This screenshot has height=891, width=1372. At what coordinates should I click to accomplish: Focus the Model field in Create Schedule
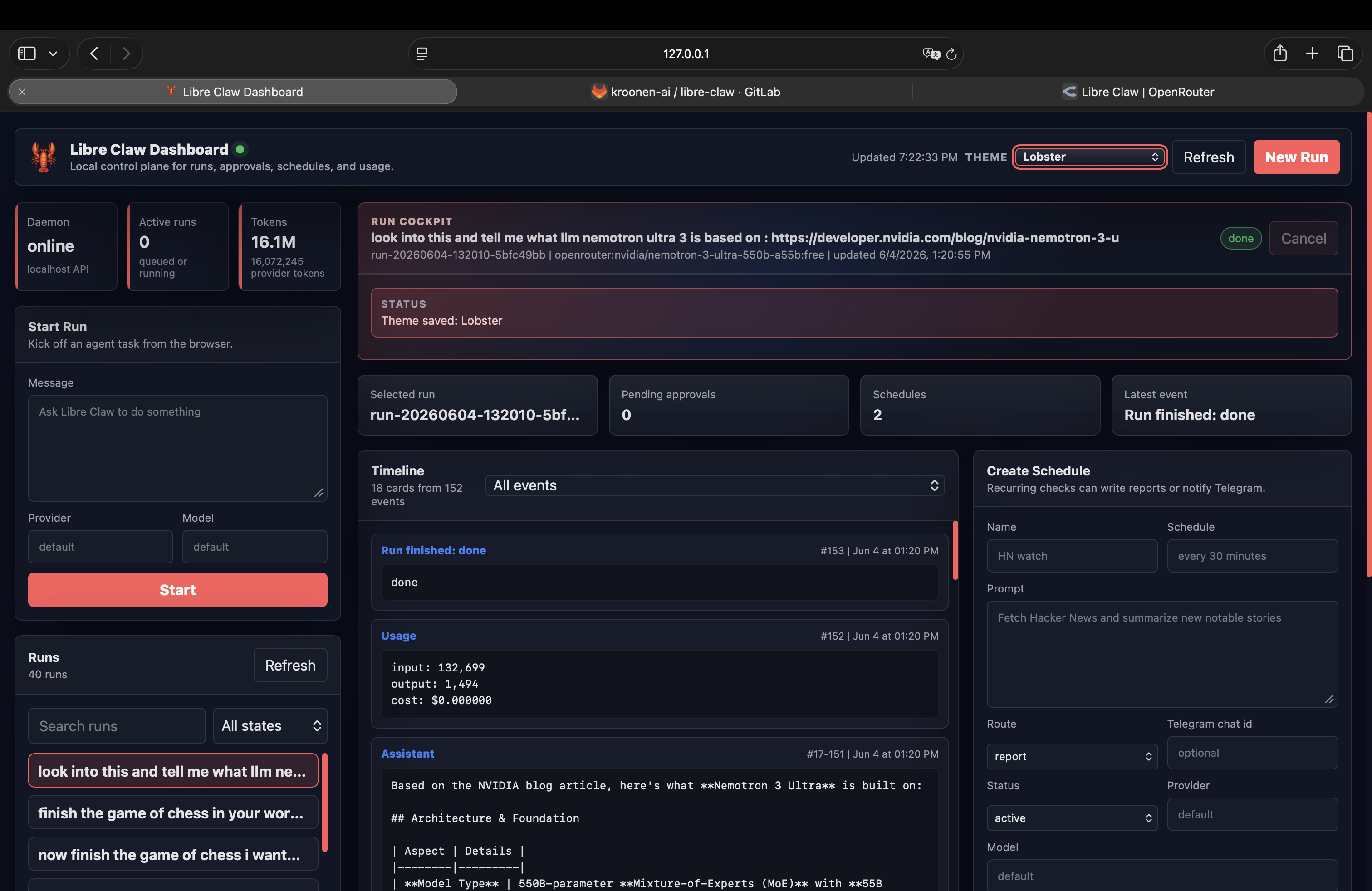(x=1162, y=876)
